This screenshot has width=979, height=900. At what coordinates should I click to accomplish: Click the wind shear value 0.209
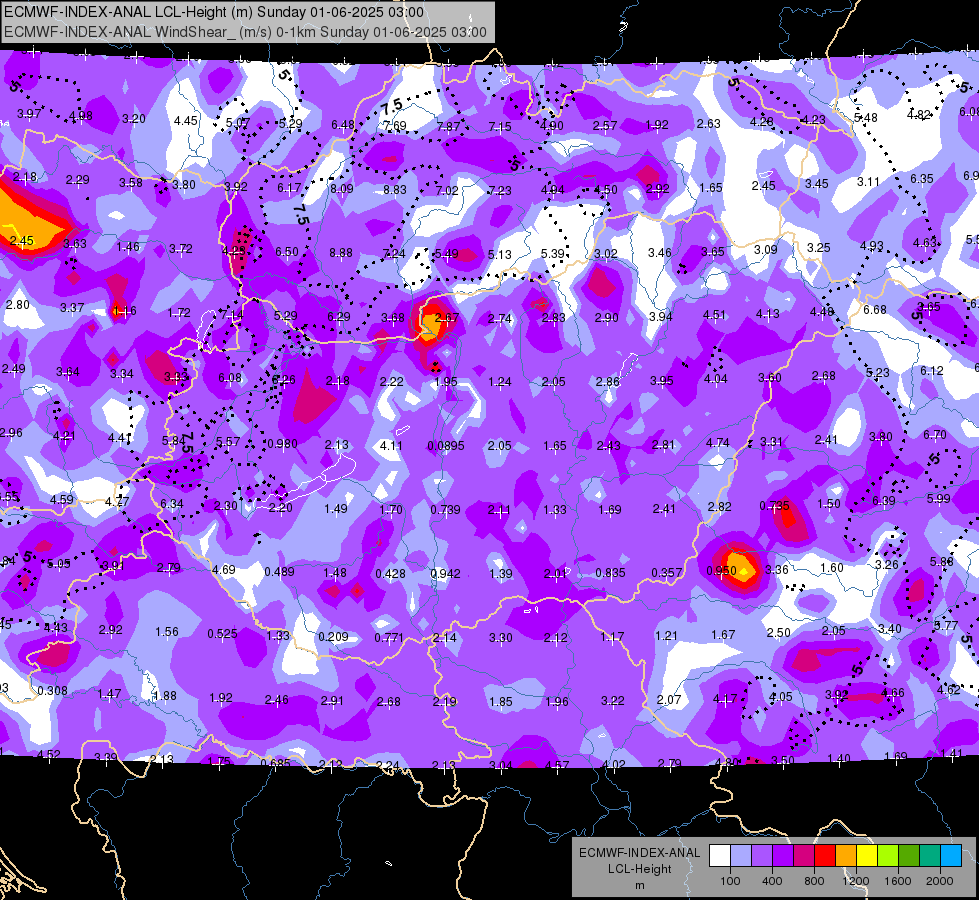pyautogui.click(x=333, y=636)
